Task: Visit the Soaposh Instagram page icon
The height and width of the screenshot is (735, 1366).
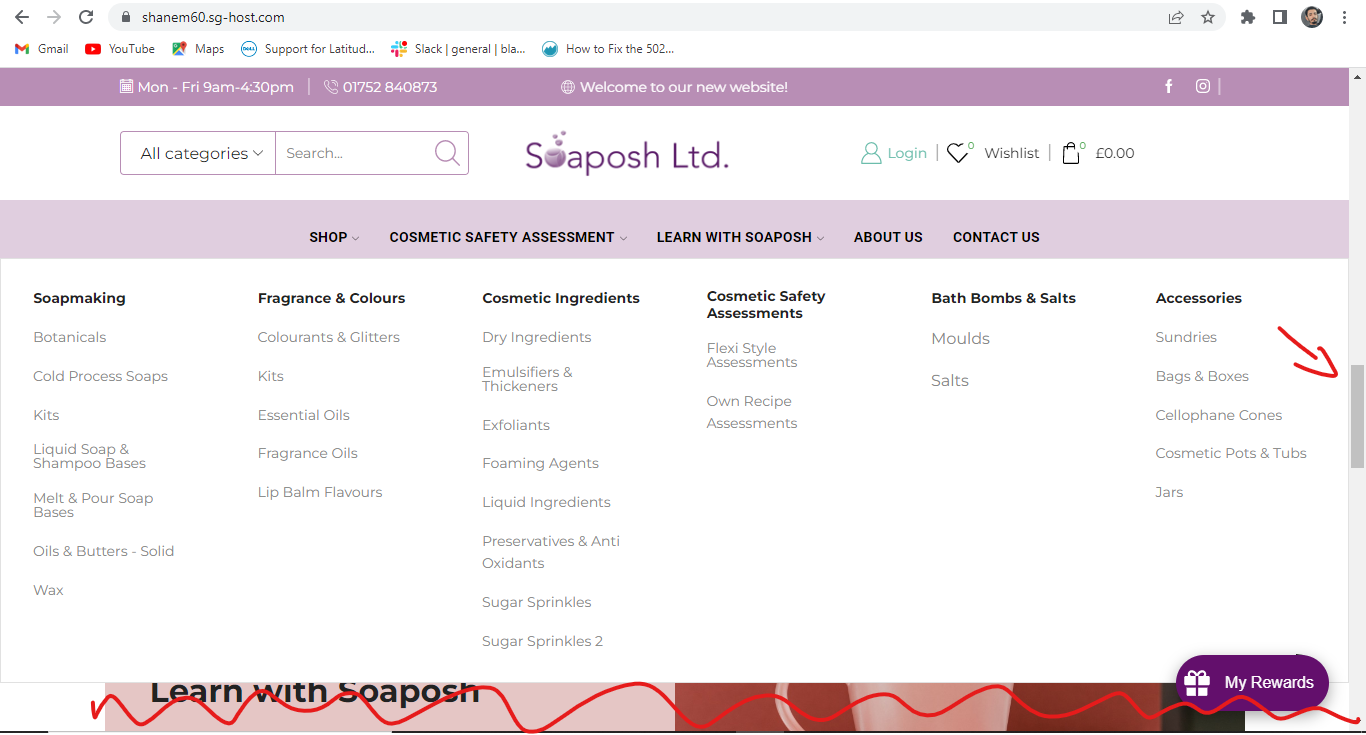Action: (1203, 87)
